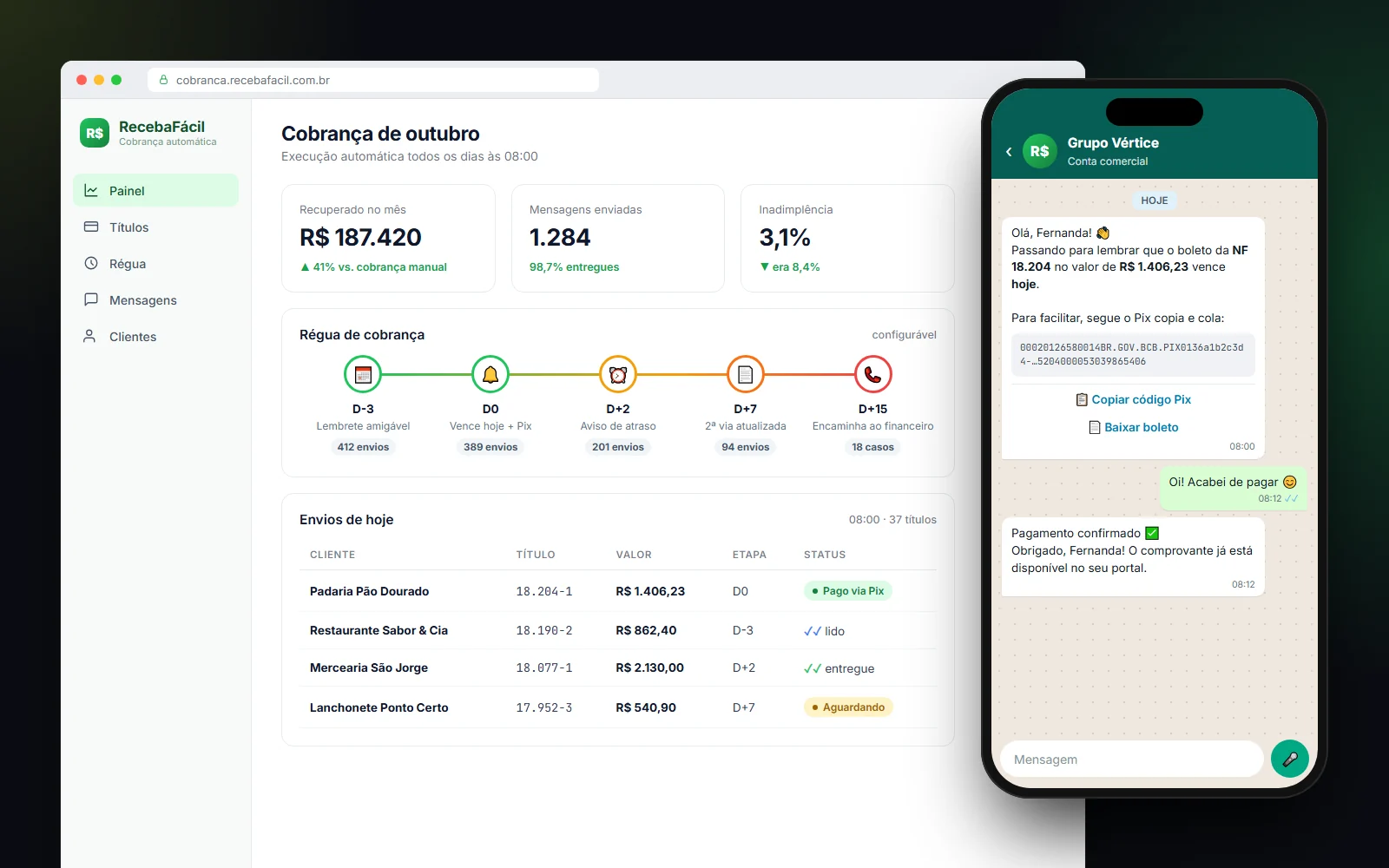
Task: Click the Inadimplência 3,1% card
Action: (x=847, y=238)
